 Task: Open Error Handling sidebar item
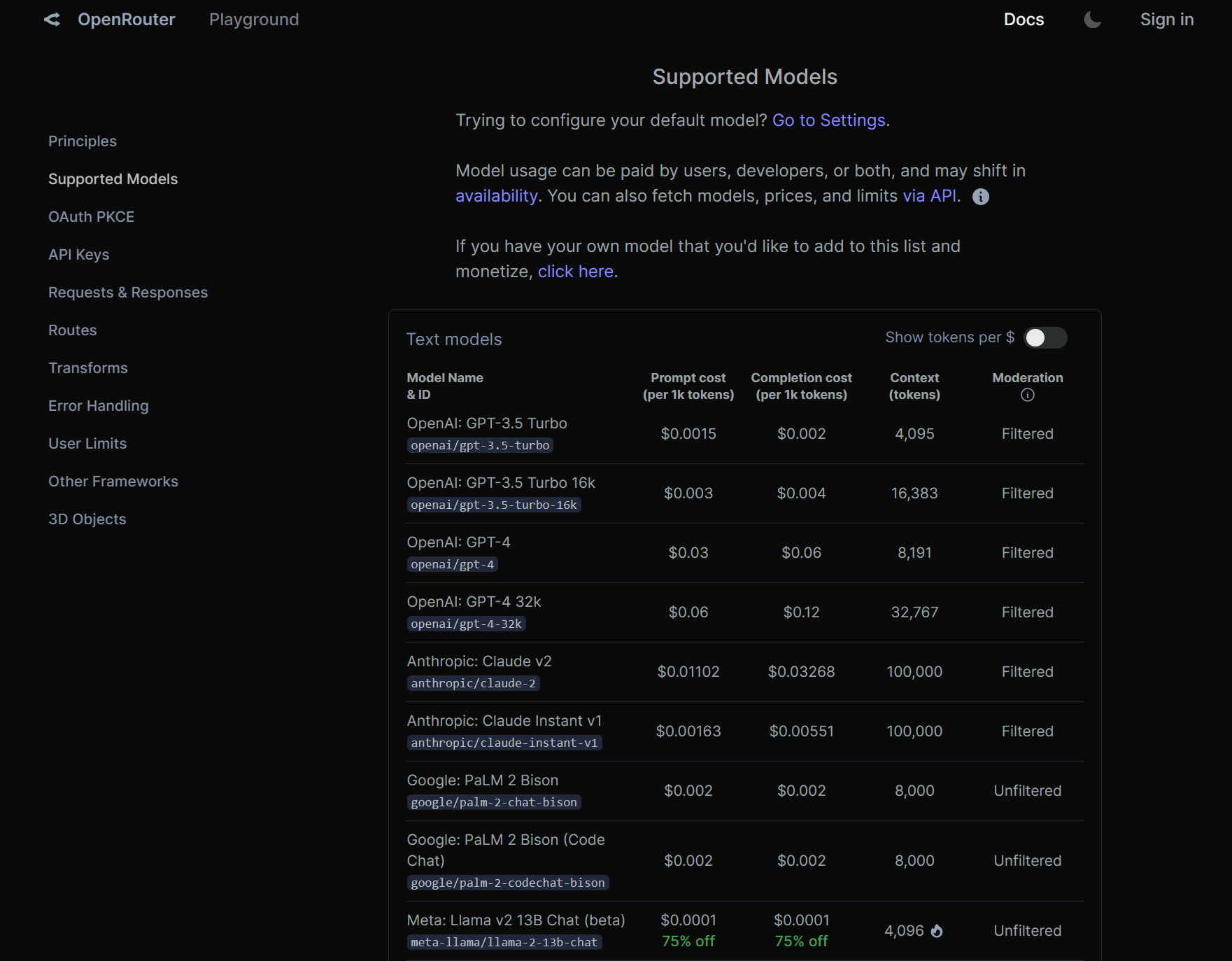click(98, 406)
